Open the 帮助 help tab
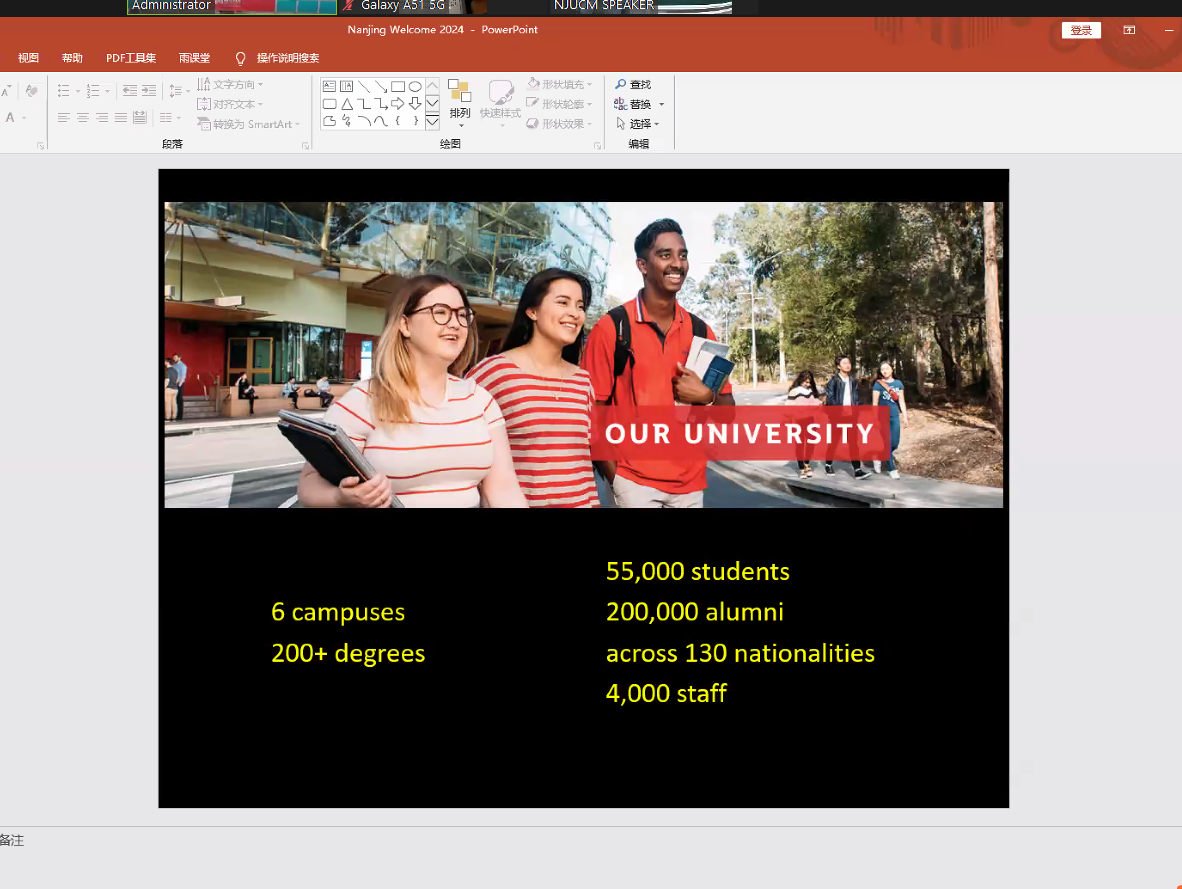Screen dimensions: 1182x889 (72, 58)
